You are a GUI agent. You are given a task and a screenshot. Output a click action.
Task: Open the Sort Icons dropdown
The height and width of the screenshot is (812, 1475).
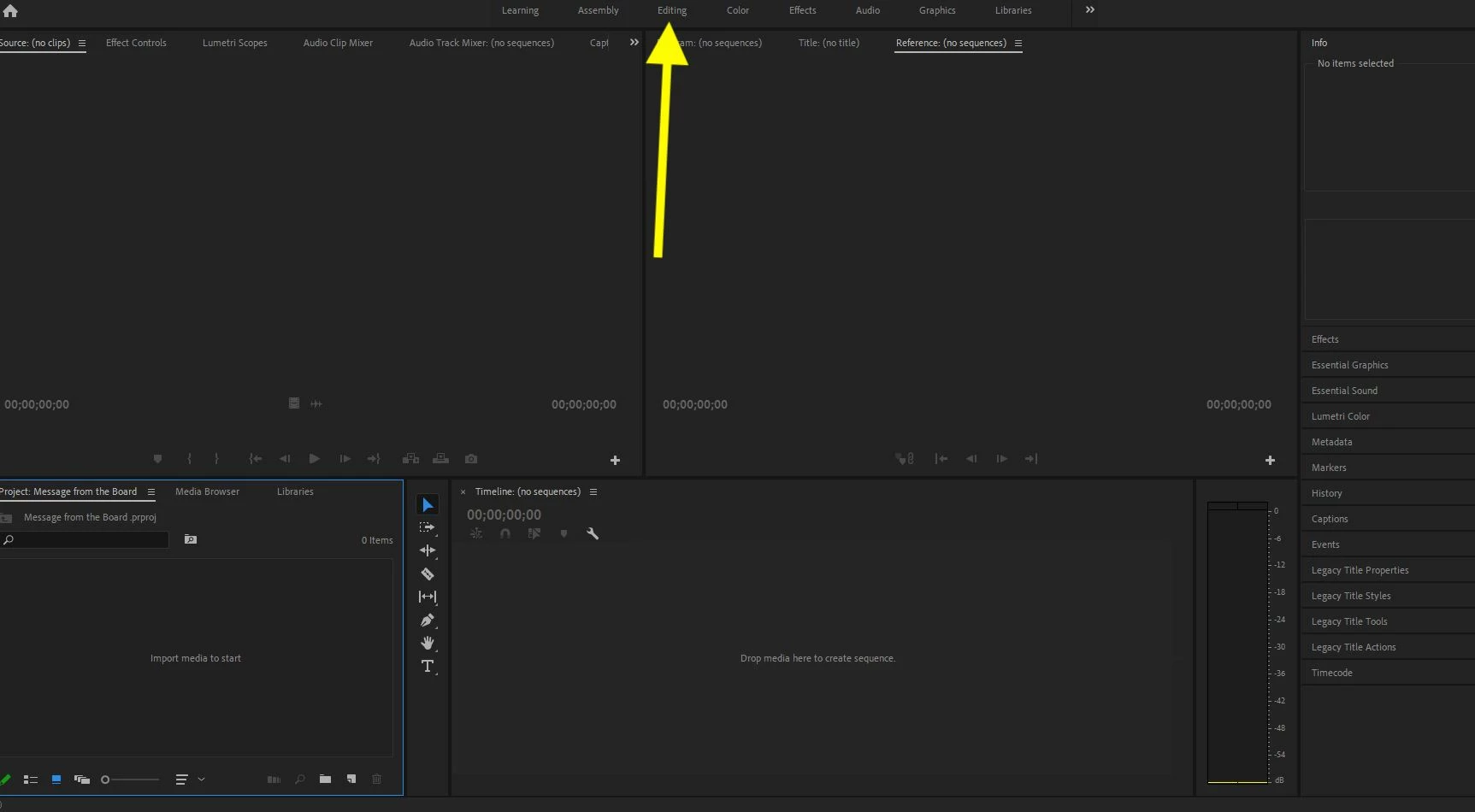click(x=190, y=780)
